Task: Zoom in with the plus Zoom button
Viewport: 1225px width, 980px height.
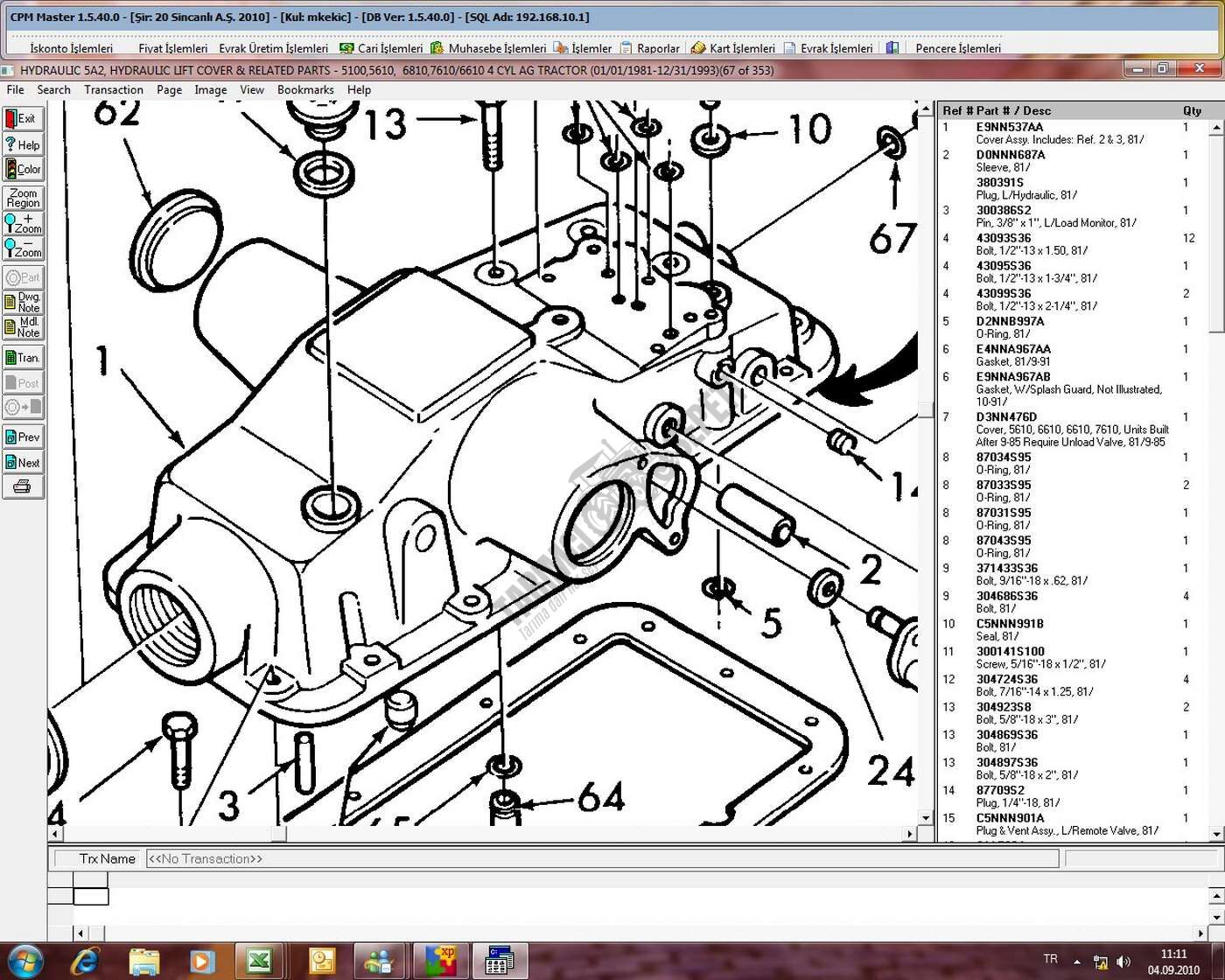Action: (23, 224)
